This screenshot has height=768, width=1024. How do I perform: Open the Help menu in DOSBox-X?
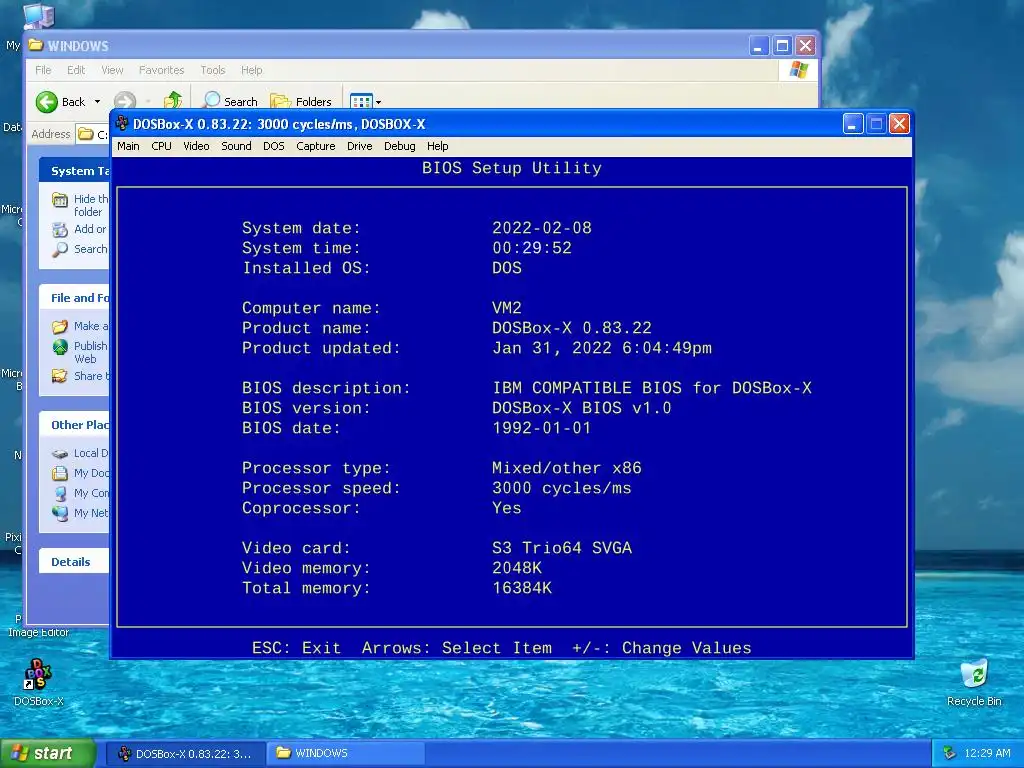coord(438,146)
